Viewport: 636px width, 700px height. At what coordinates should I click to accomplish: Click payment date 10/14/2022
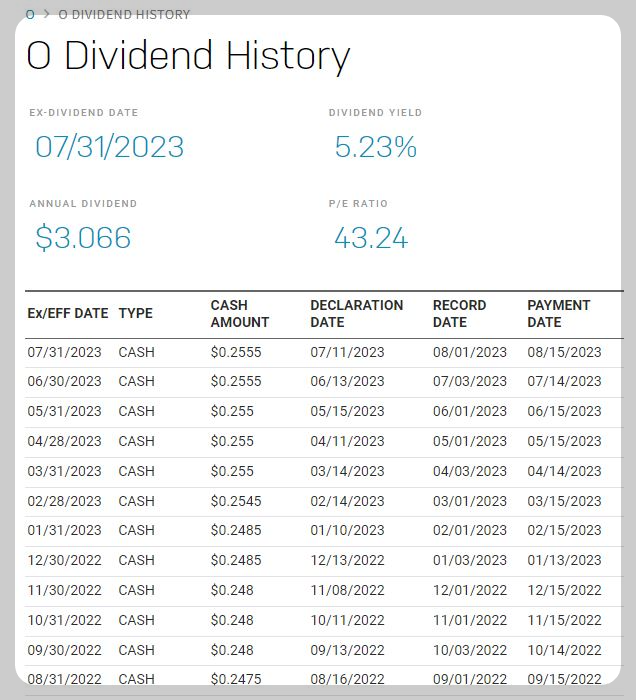coord(565,650)
